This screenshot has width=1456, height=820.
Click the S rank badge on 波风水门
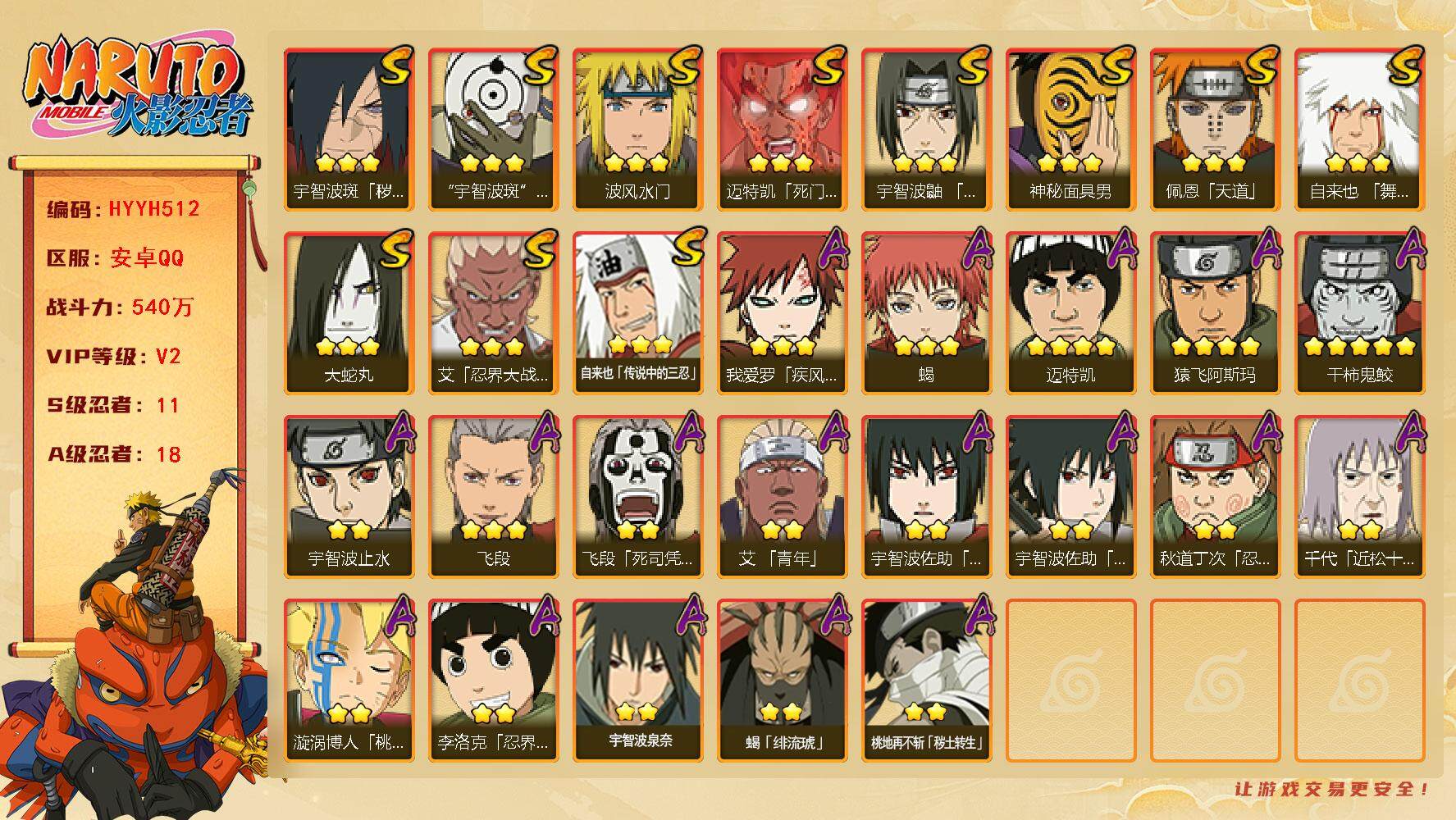[682, 66]
